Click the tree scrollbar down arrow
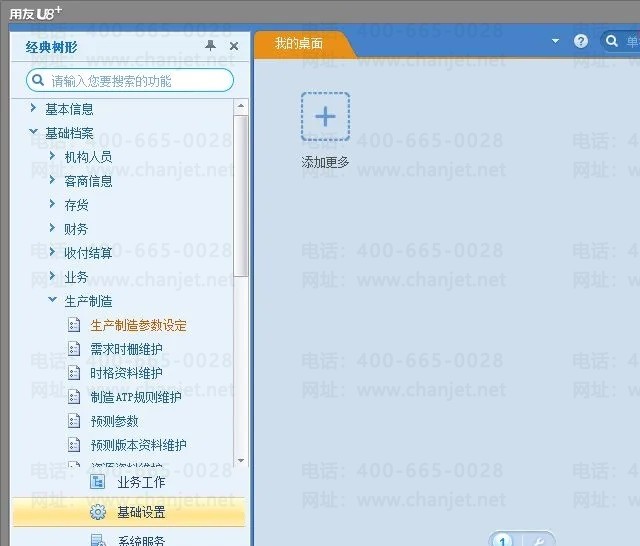 (x=241, y=460)
